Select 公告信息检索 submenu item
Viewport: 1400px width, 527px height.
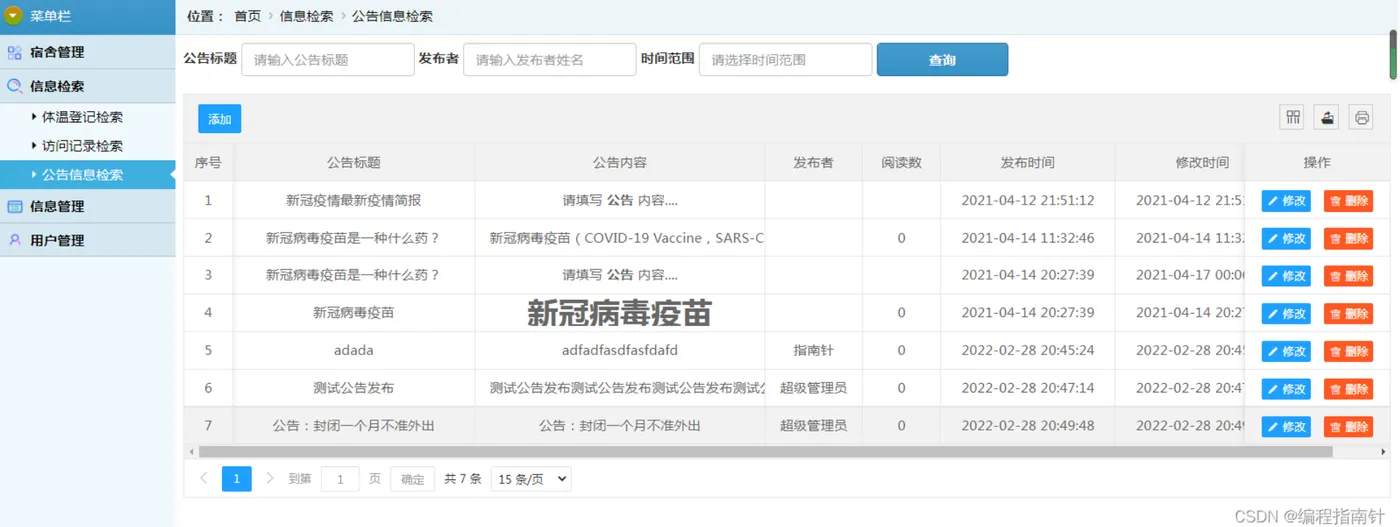click(88, 175)
